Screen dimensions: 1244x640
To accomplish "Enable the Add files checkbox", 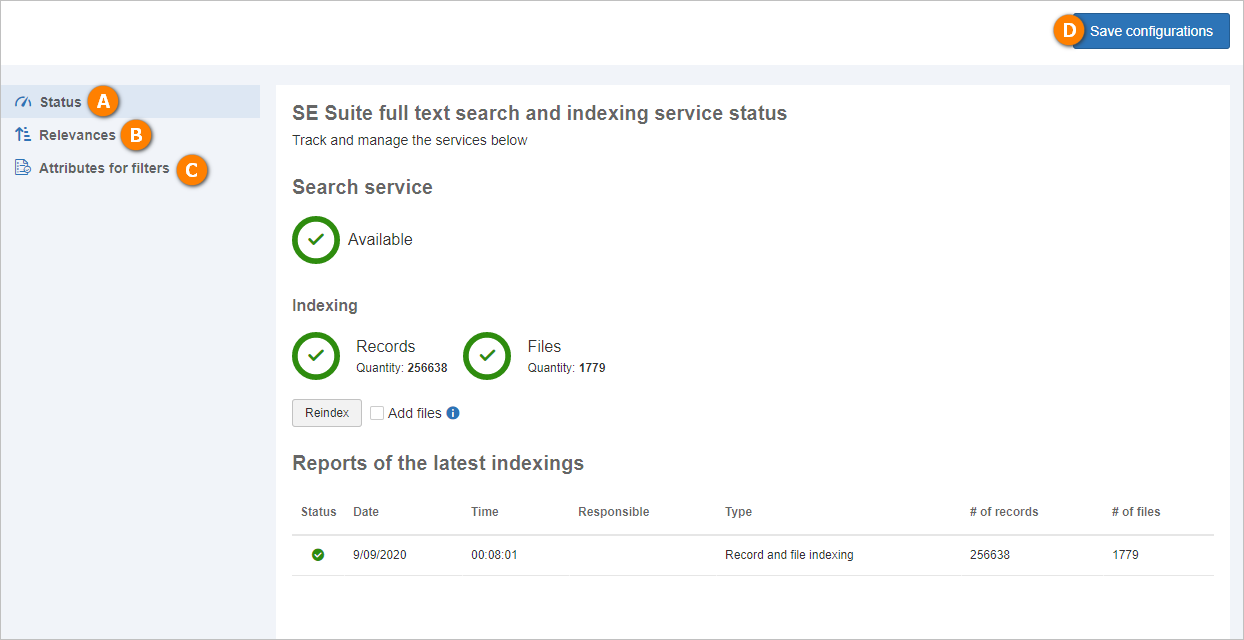I will point(377,413).
